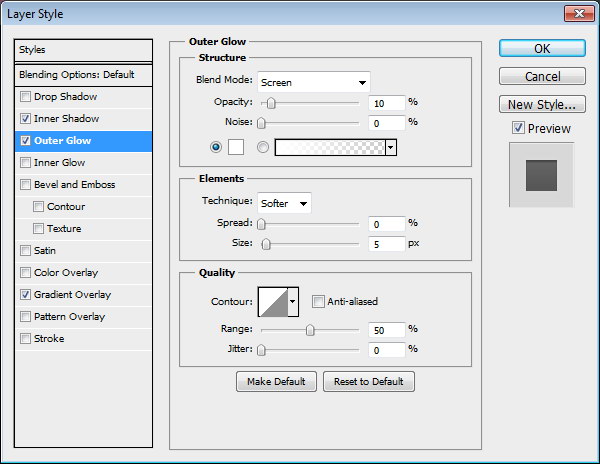The height and width of the screenshot is (464, 600).
Task: Open the Blend Mode dropdown
Action: point(313,82)
